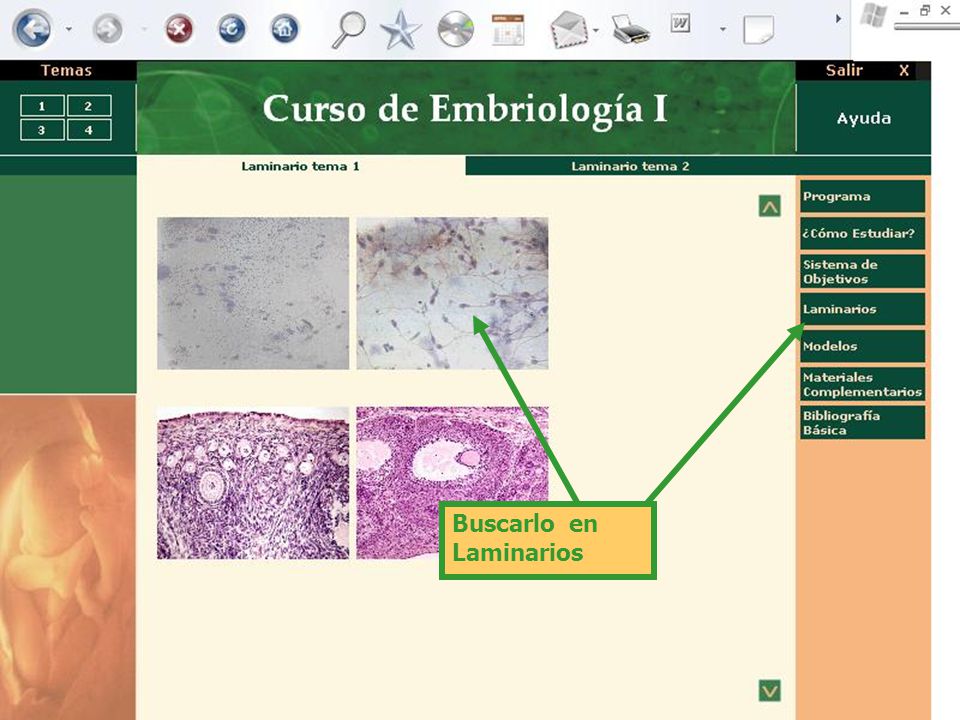The image size is (960, 720).
Task: Click the Mail envelope icon
Action: click(568, 29)
